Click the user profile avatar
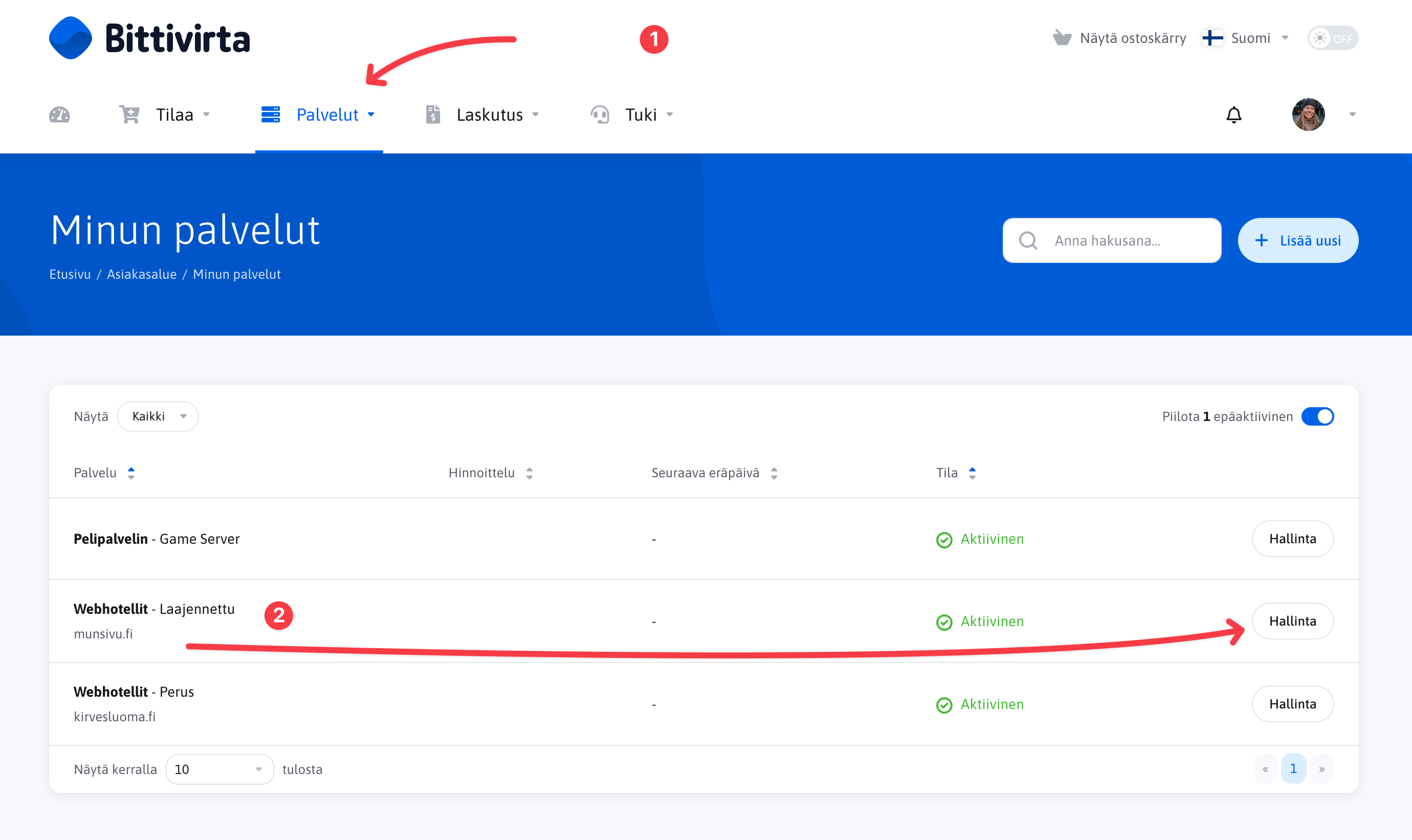 click(x=1308, y=115)
